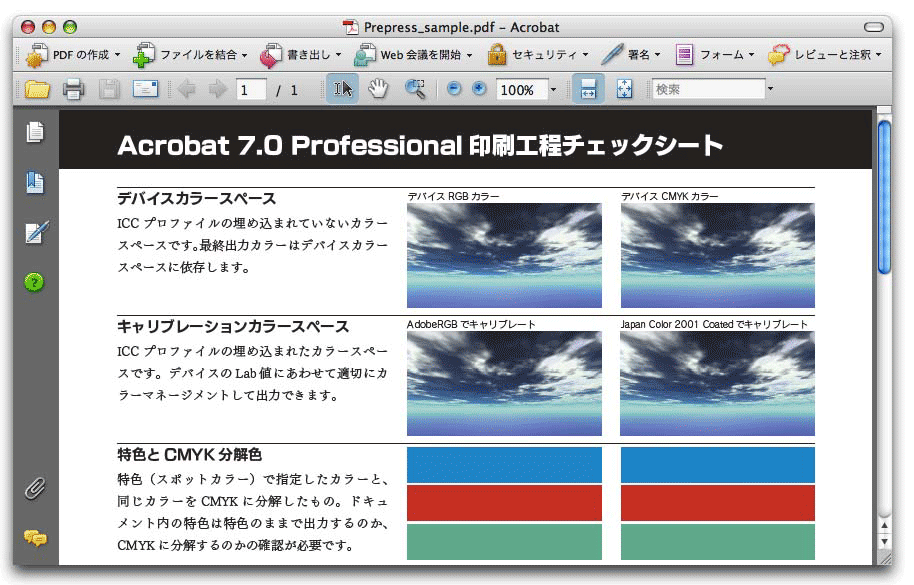Image resolution: width=914 pixels, height=585 pixels.
Task: Click the Combine Files plus icon
Action: tap(143, 55)
